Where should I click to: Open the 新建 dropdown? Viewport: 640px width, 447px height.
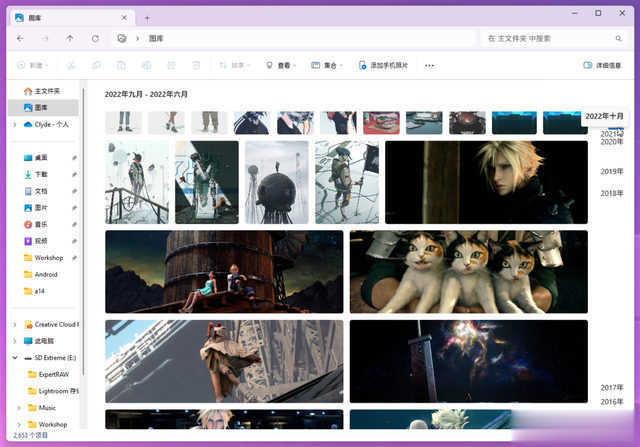(x=33, y=65)
